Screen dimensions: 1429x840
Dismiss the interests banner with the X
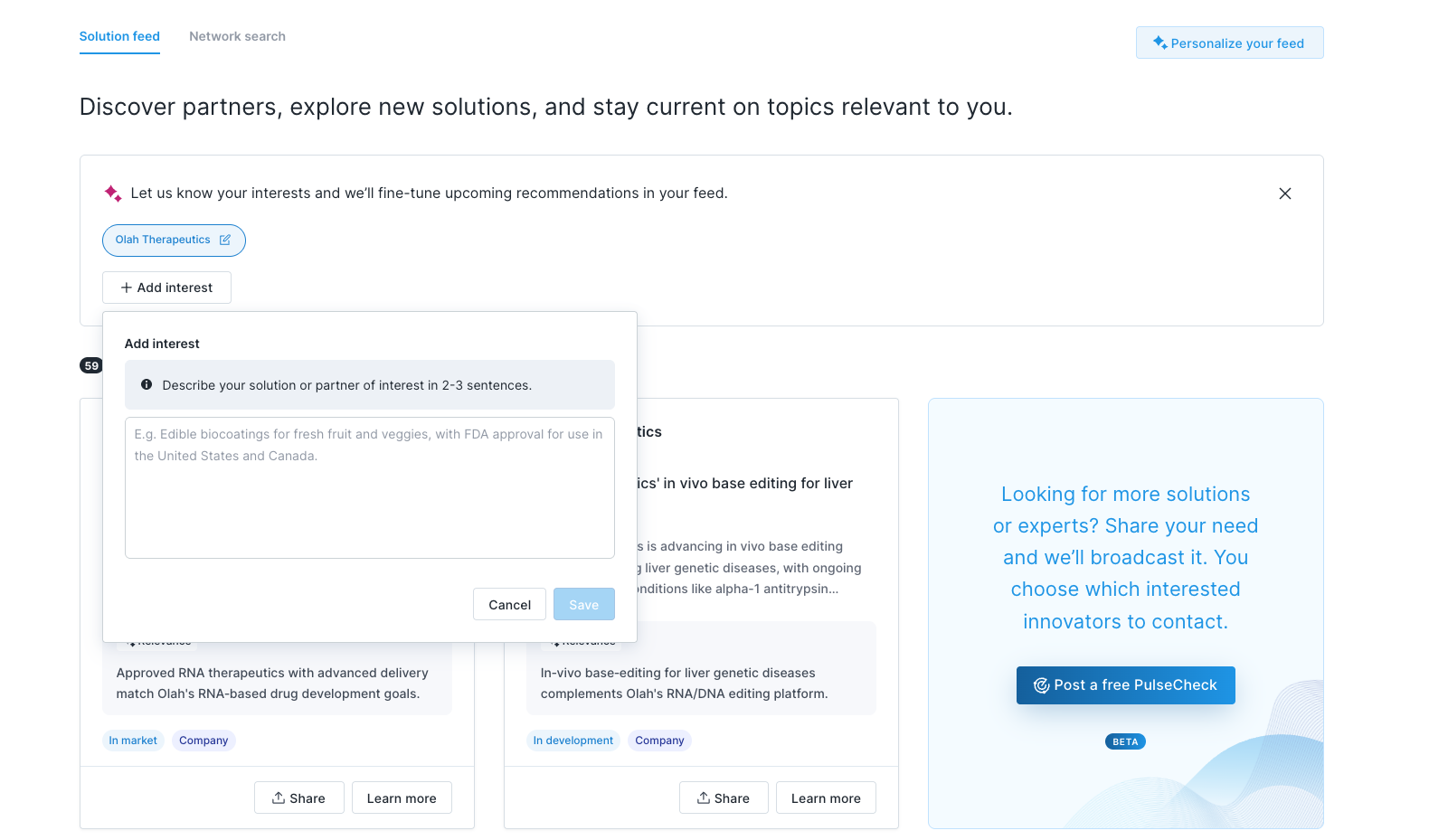1285,193
